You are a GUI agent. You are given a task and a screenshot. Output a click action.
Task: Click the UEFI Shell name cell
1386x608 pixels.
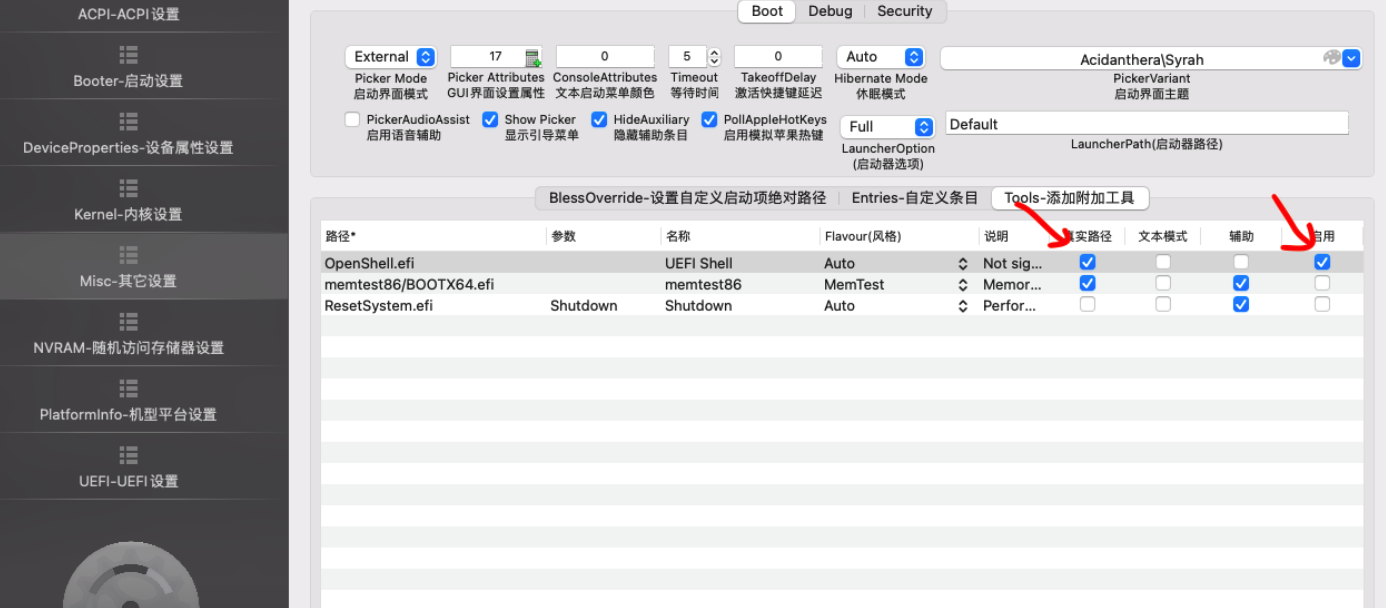point(739,263)
